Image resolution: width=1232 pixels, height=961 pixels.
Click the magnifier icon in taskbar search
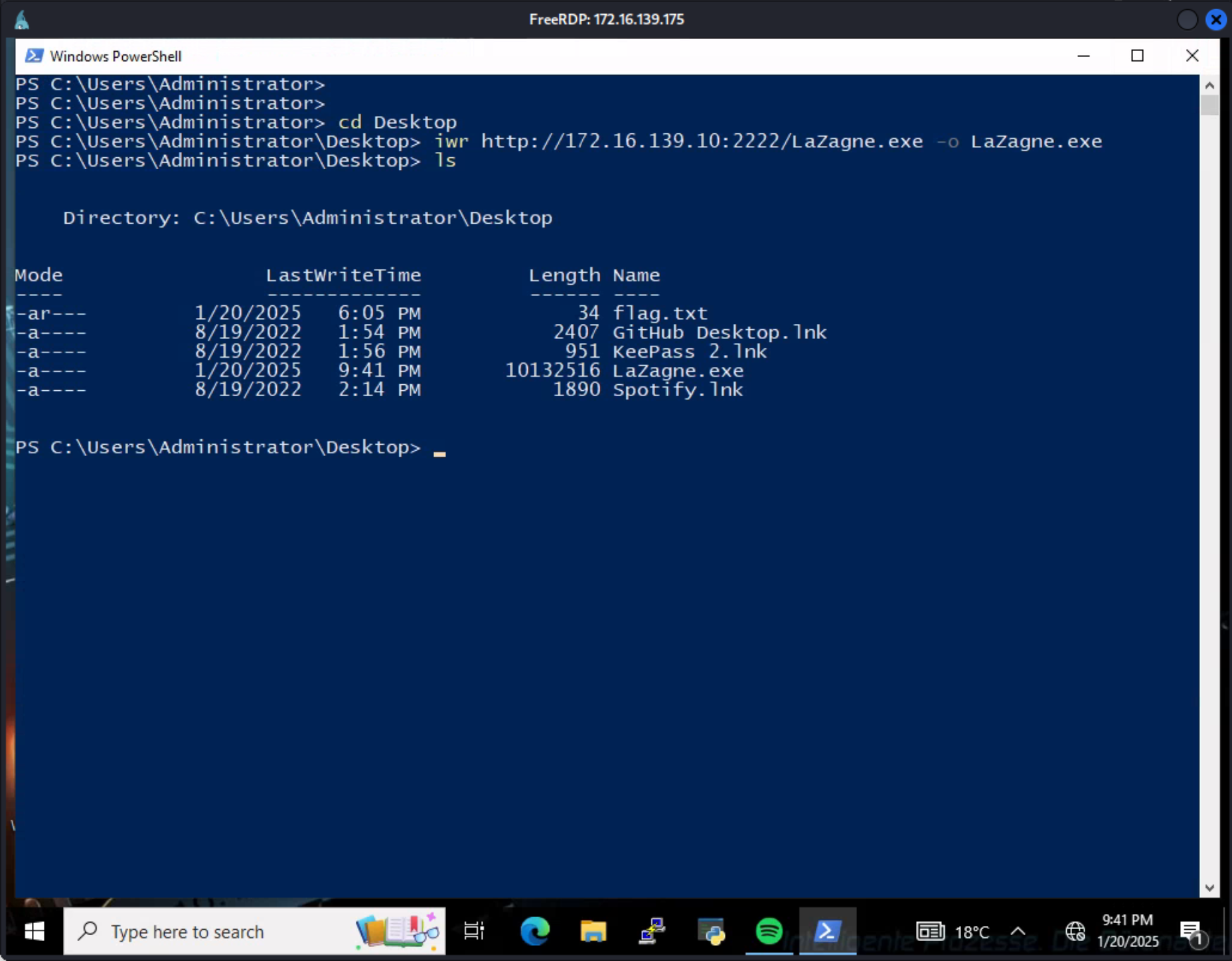click(87, 931)
